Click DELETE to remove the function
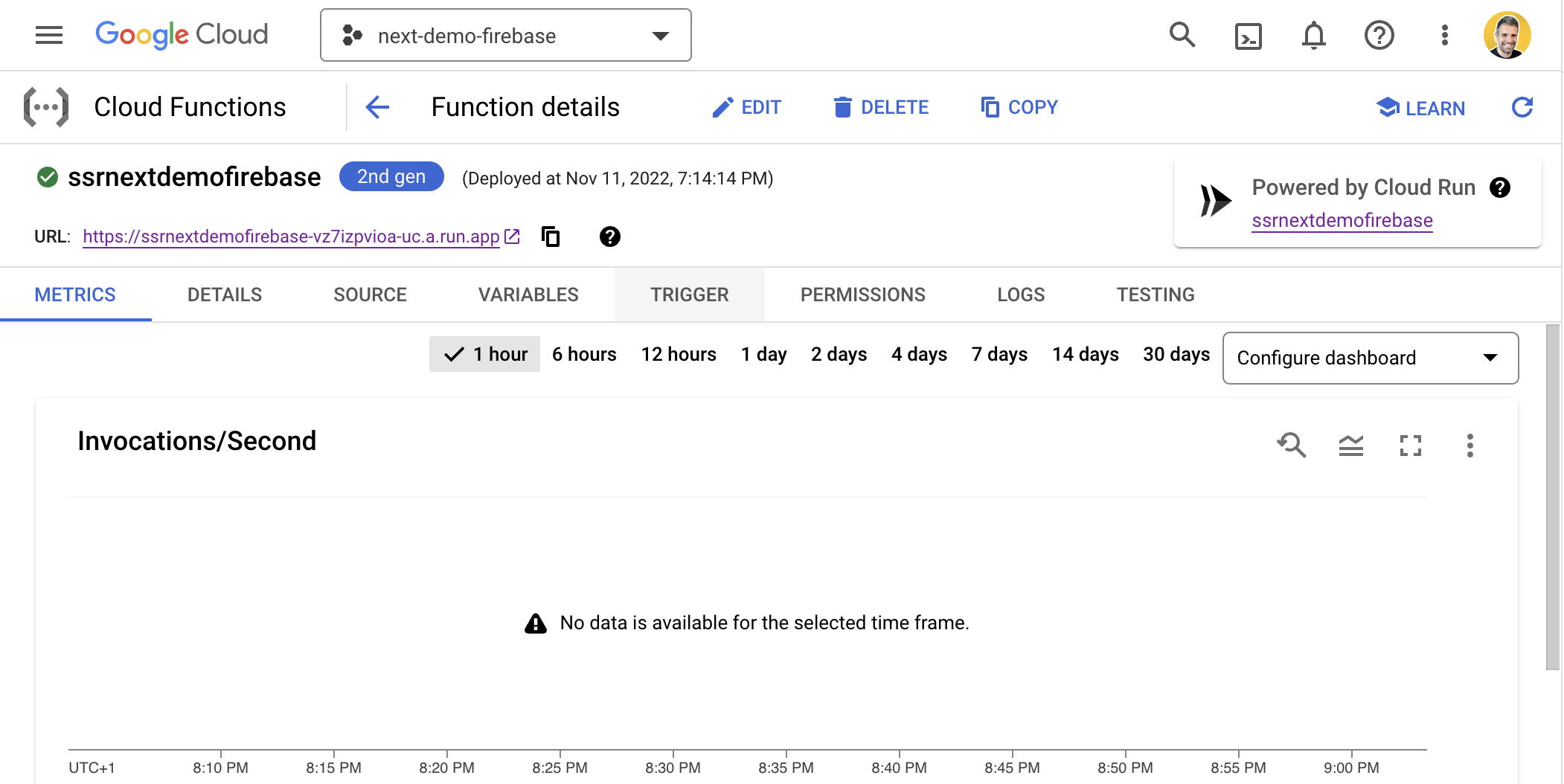The image size is (1564, 784). (881, 107)
